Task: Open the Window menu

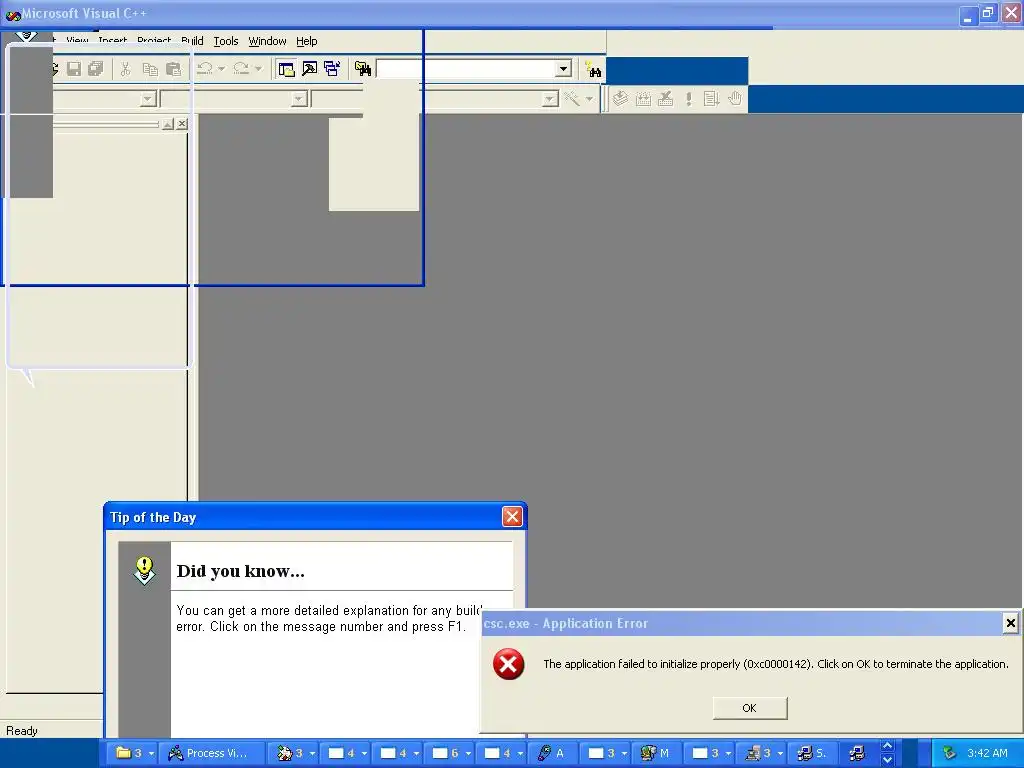Action: [267, 41]
